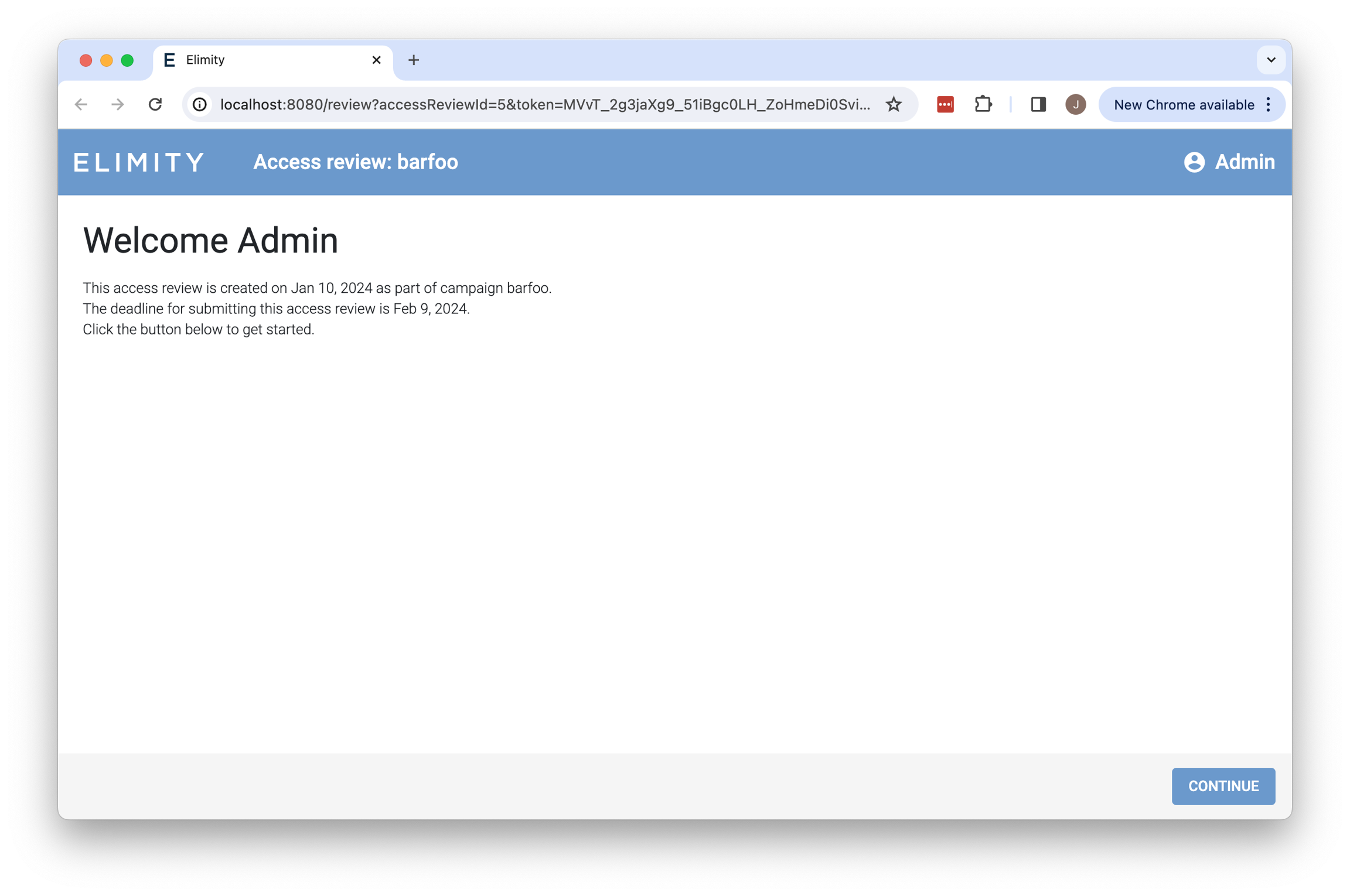
Task: Open the Extensions puzzle icon
Action: 983,105
